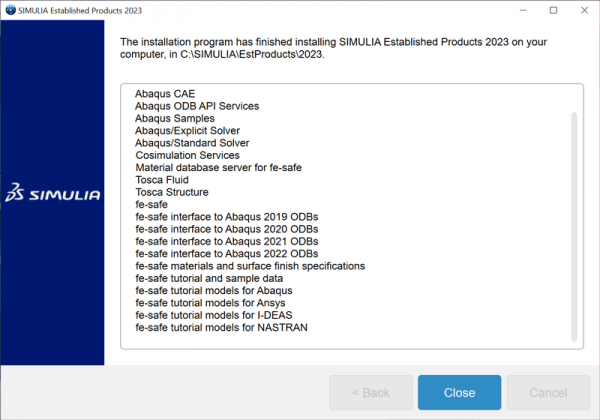Click fe-safe tutorial models for NASTRAN
This screenshot has height=420, width=600.
pyautogui.click(x=221, y=327)
